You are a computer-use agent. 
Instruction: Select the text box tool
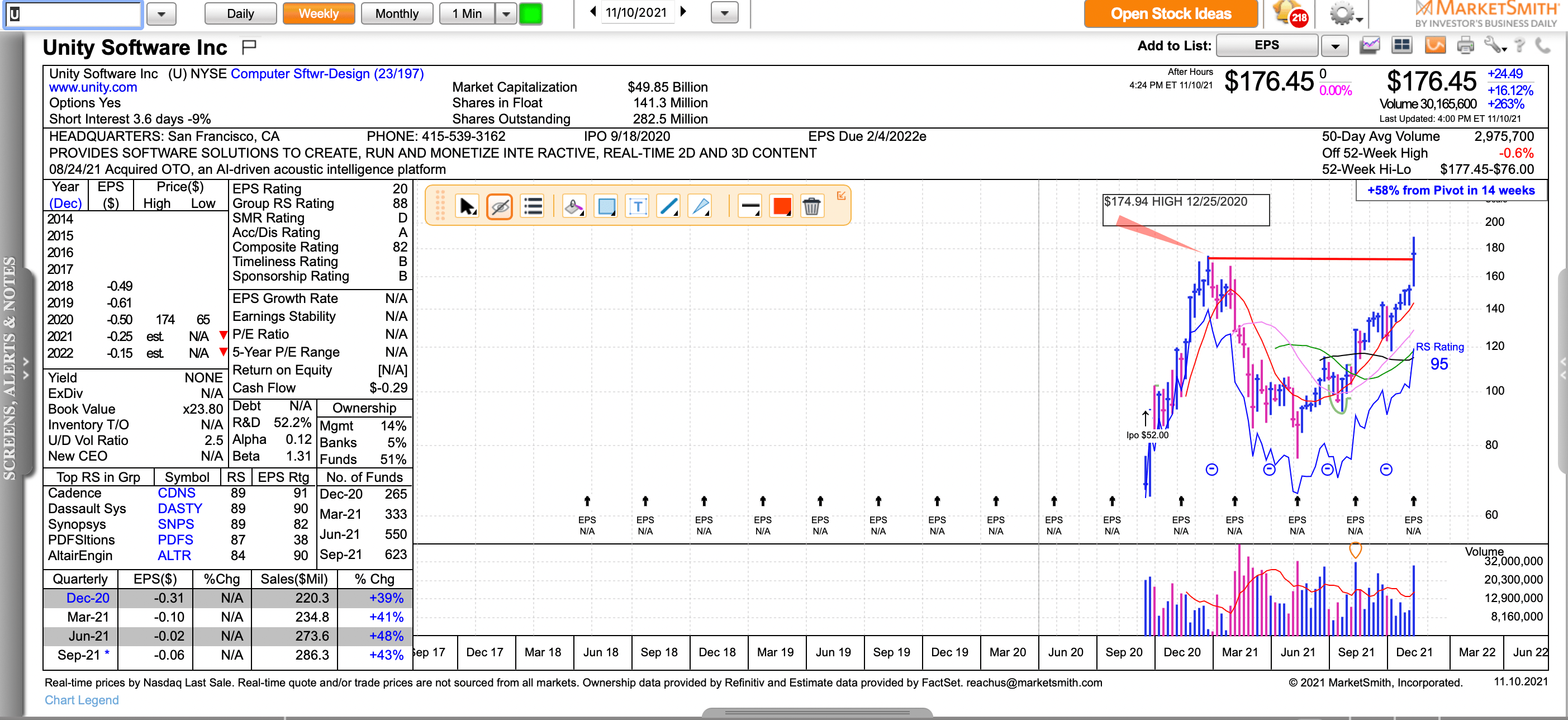click(637, 206)
